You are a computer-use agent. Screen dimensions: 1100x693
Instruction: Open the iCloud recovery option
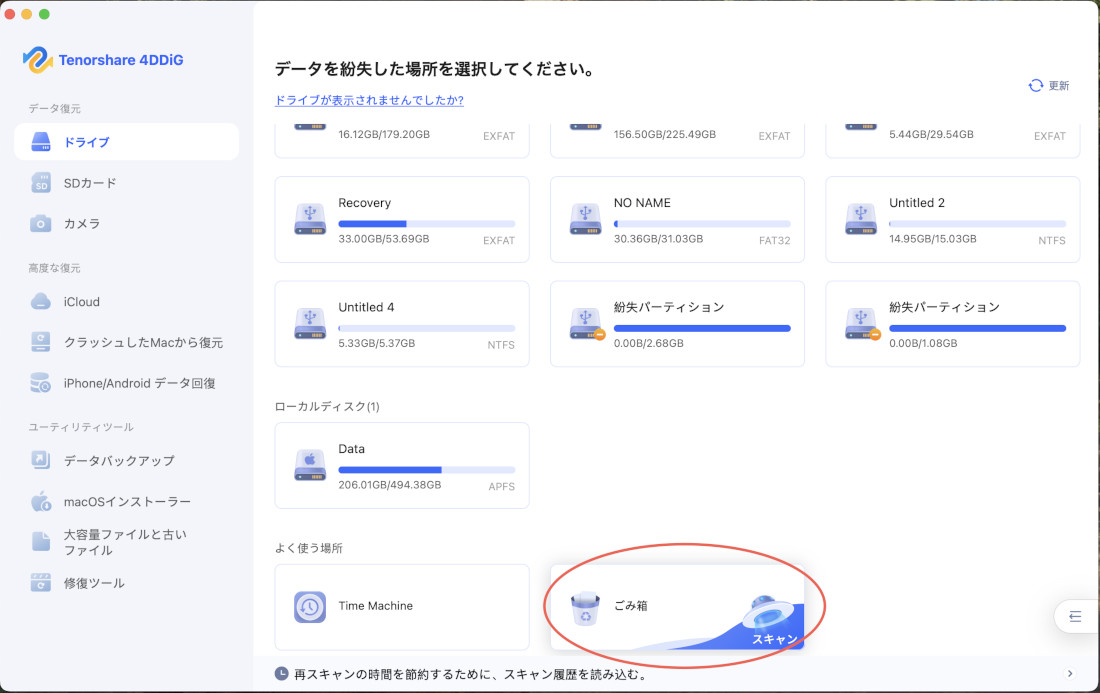[x=126, y=301]
